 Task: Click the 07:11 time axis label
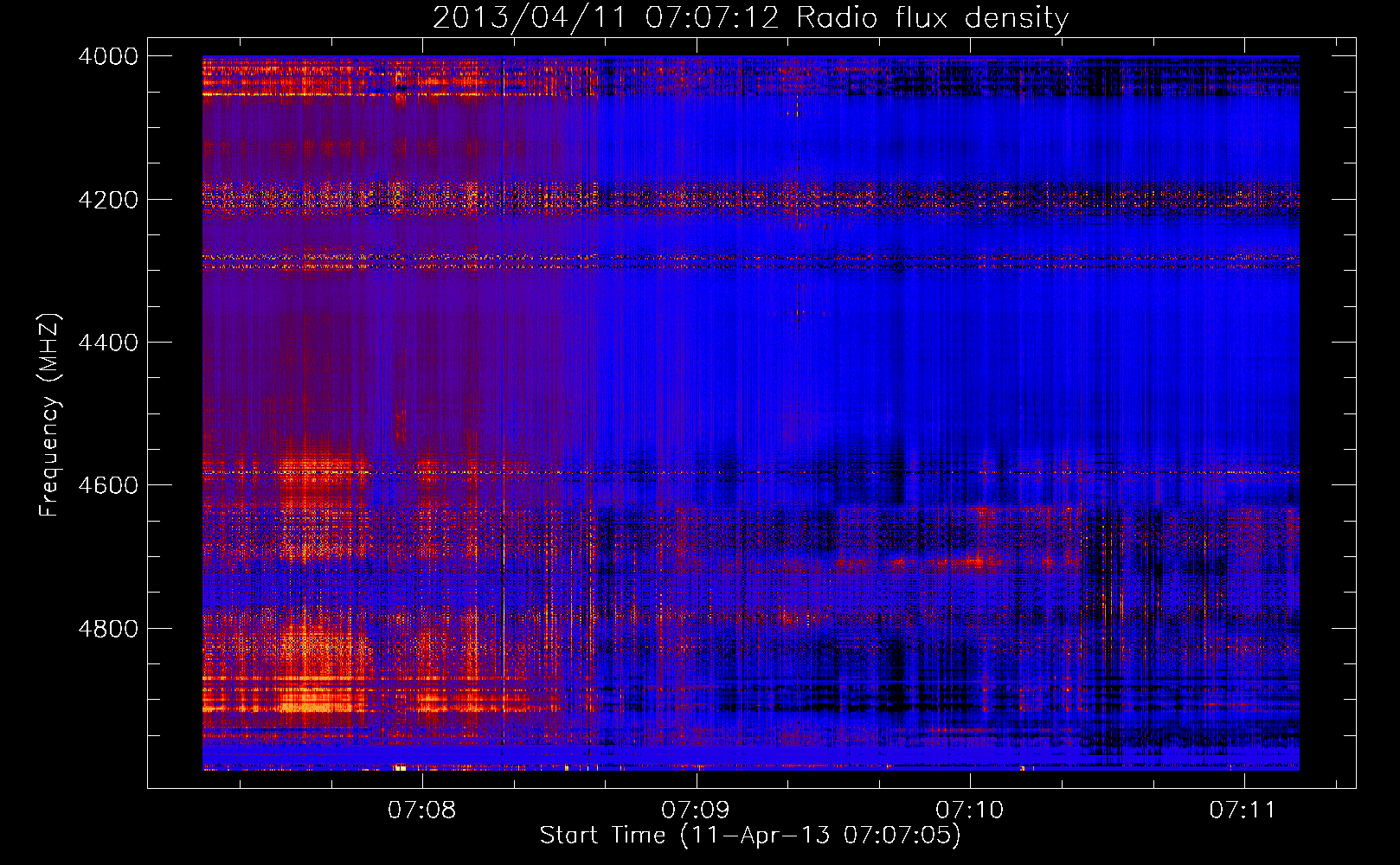click(1243, 810)
